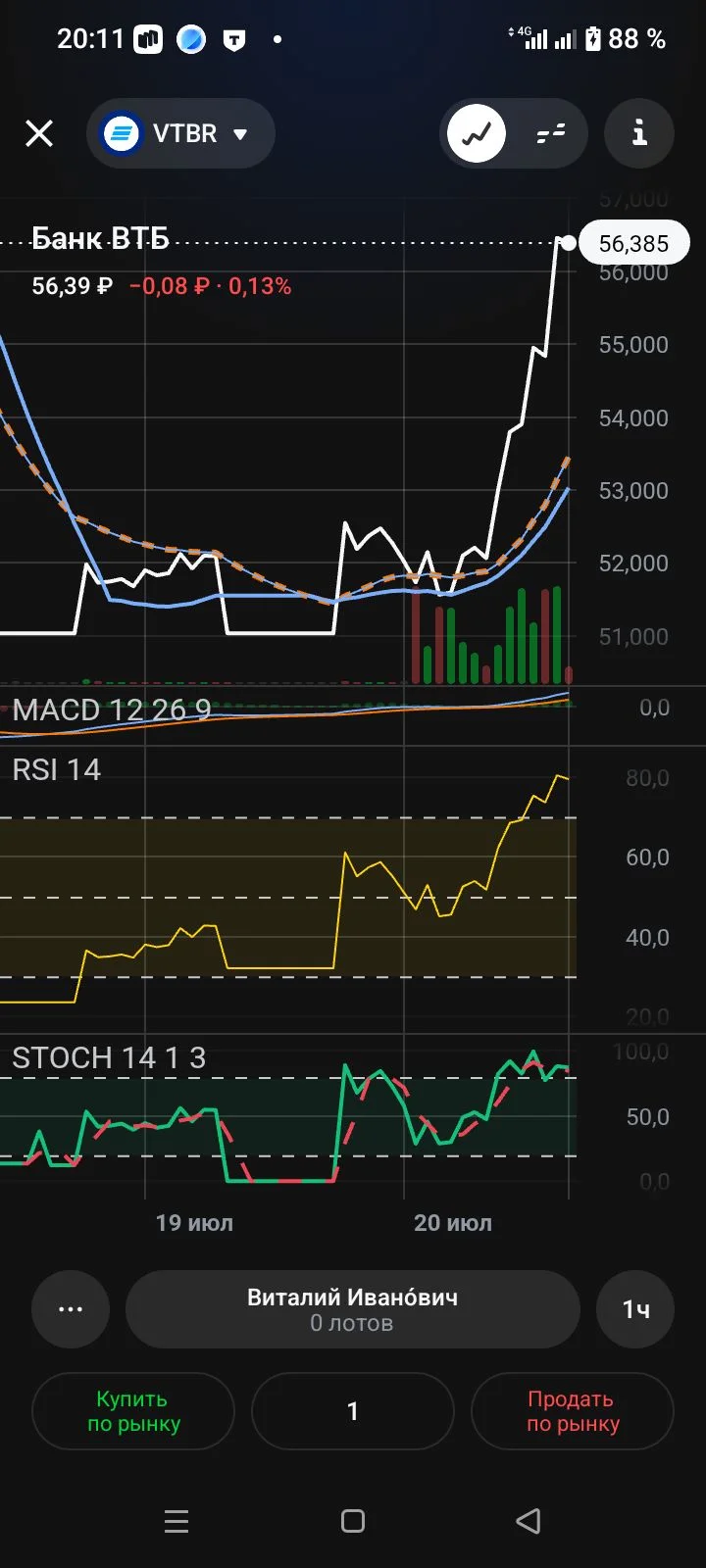Tap the 80,0 RSI axis label
This screenshot has width=706, height=1568.
pyautogui.click(x=647, y=779)
